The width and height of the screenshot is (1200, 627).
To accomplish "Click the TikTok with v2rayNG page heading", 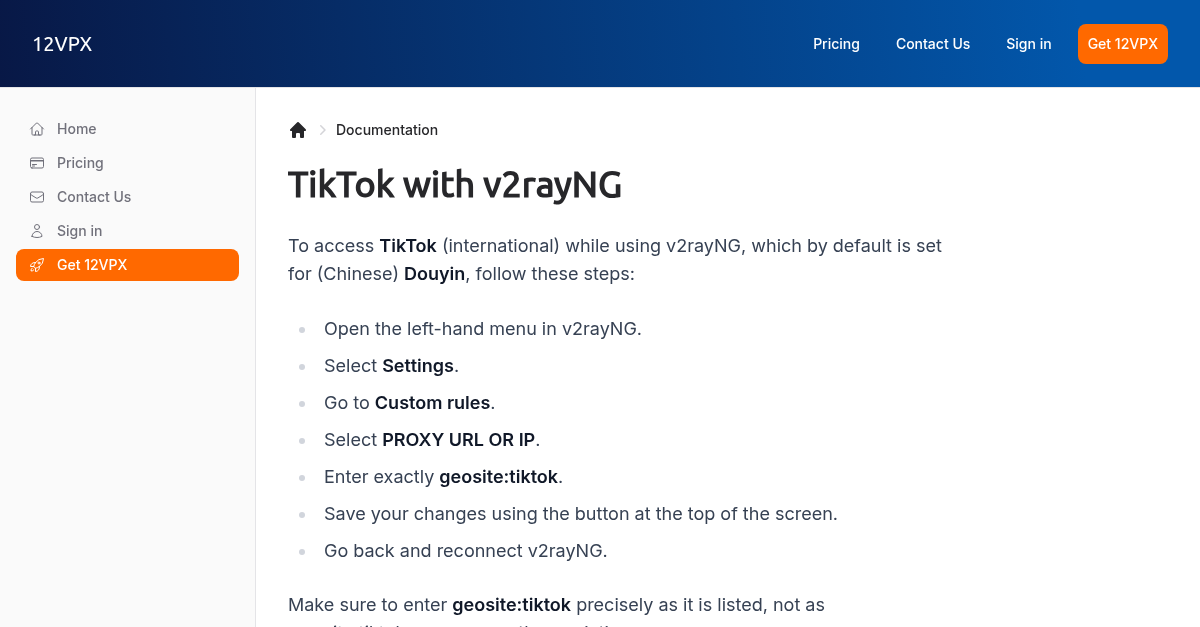I will coord(455,185).
